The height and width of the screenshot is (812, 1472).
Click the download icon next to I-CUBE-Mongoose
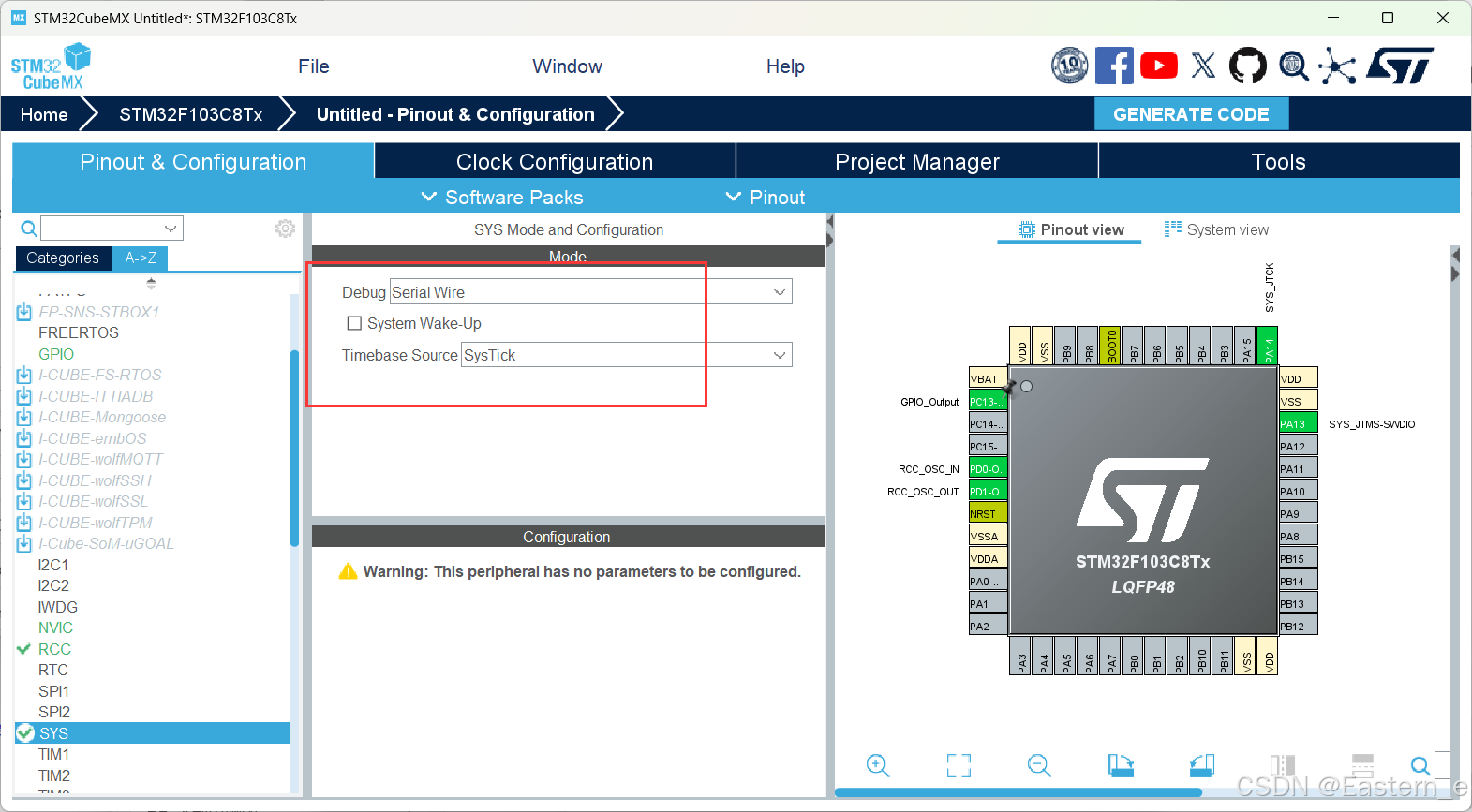(x=24, y=417)
